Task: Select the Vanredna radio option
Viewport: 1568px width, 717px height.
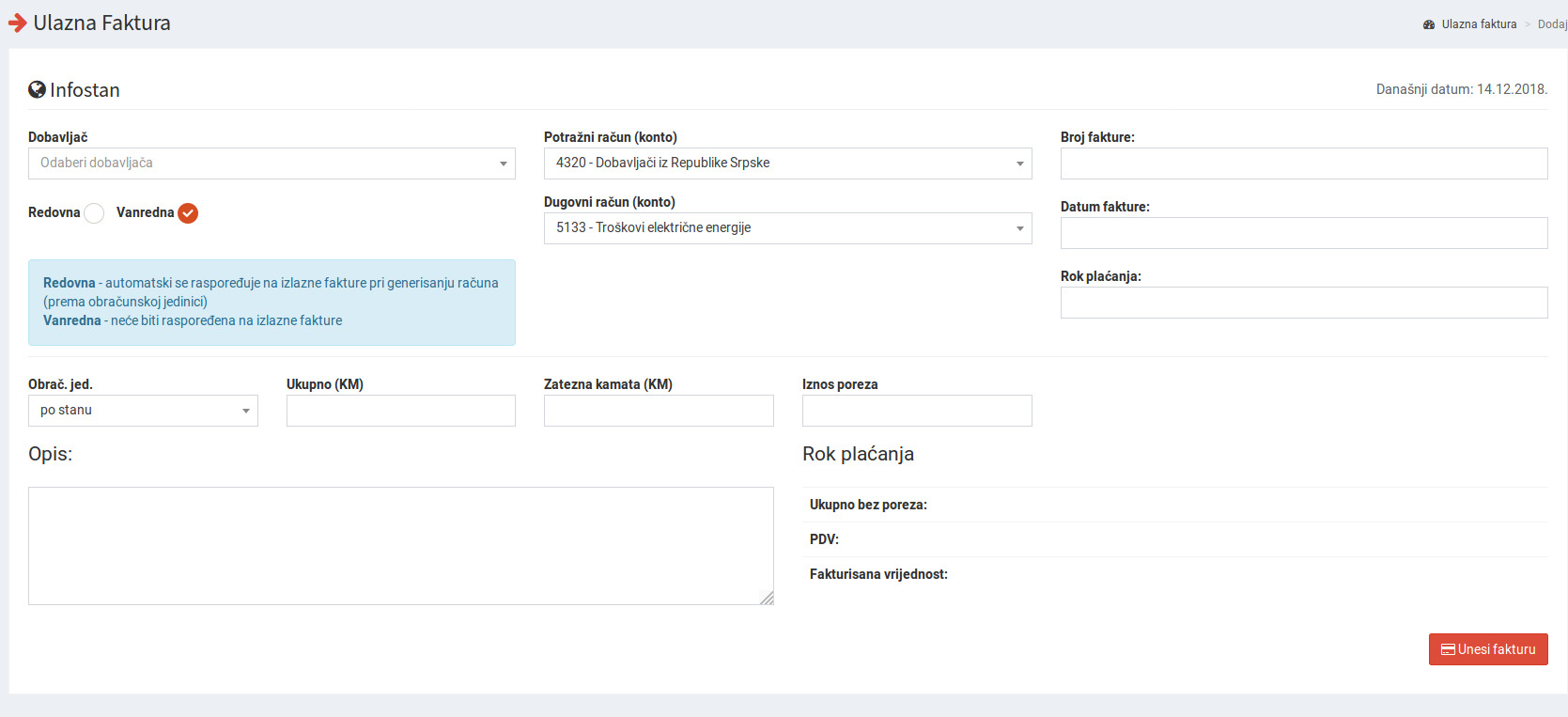Action: point(188,213)
